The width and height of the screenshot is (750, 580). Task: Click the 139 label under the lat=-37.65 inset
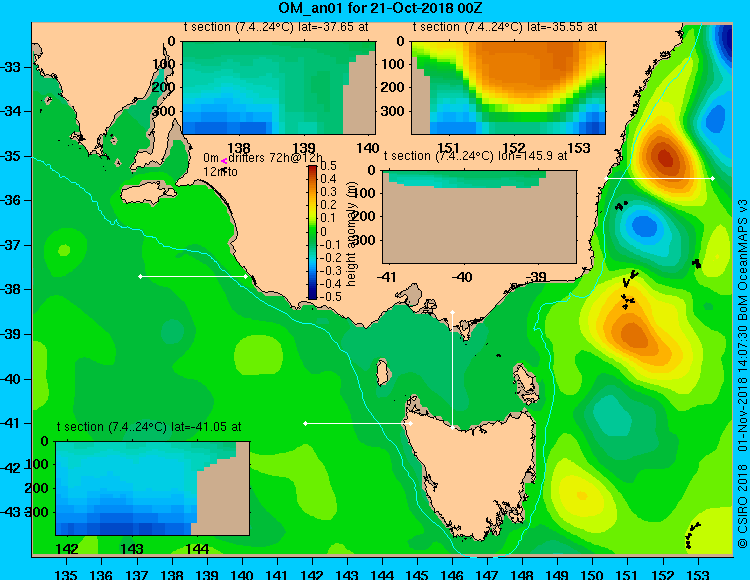pos(304,148)
